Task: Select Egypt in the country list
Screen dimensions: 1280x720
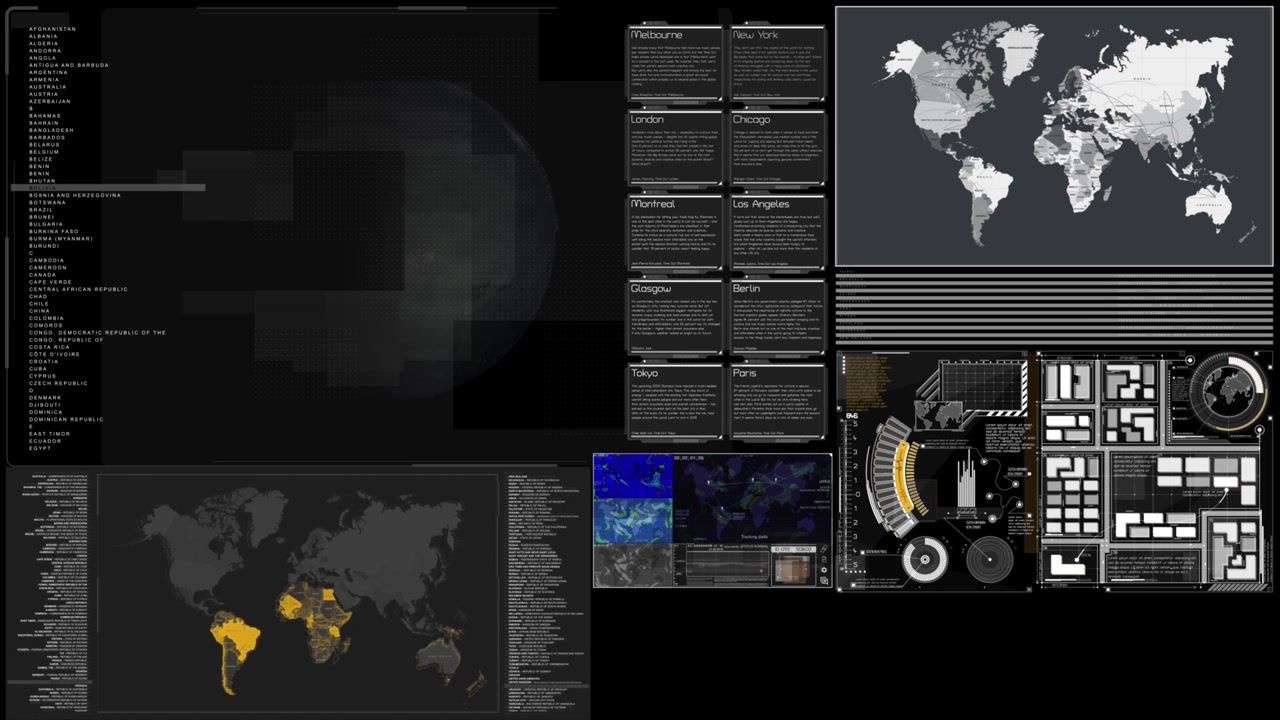Action: (40, 448)
